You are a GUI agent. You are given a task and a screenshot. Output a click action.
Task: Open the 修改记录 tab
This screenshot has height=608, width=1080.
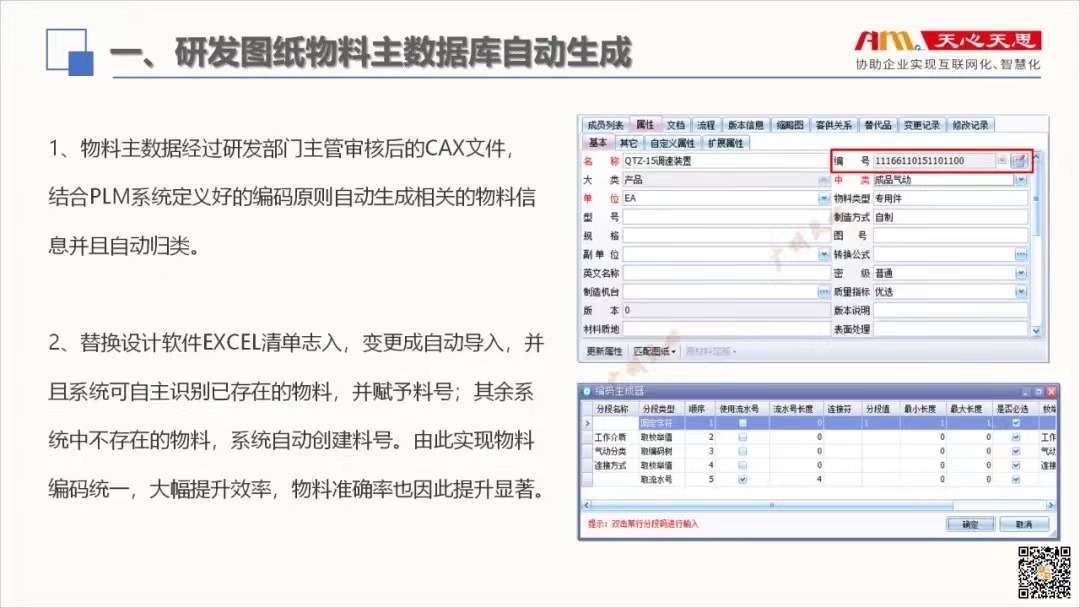(x=970, y=125)
